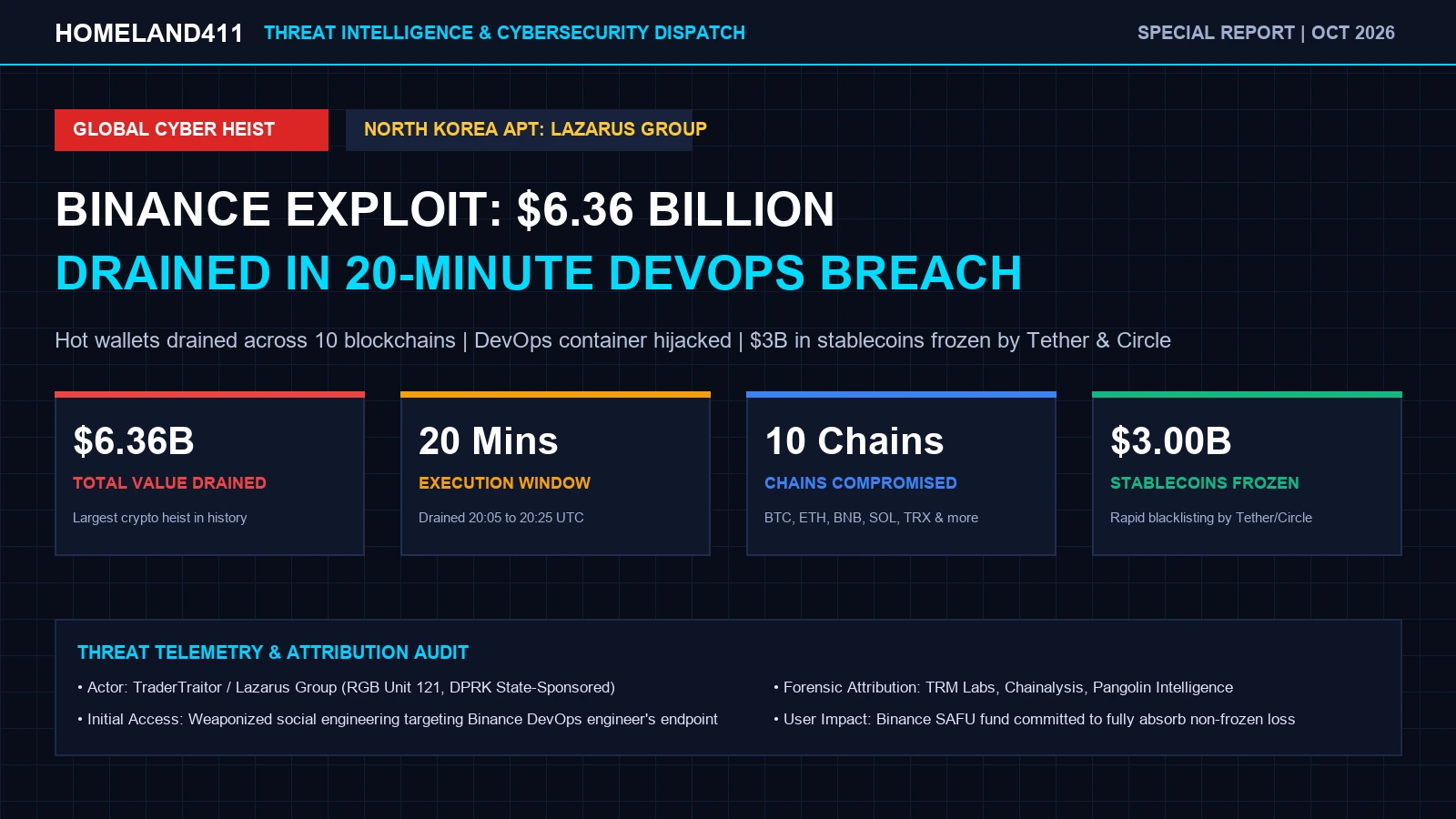Click Threat Intelligence & Cybersecurity Dispatch tagline
This screenshot has width=1456, height=819.
[x=504, y=33]
